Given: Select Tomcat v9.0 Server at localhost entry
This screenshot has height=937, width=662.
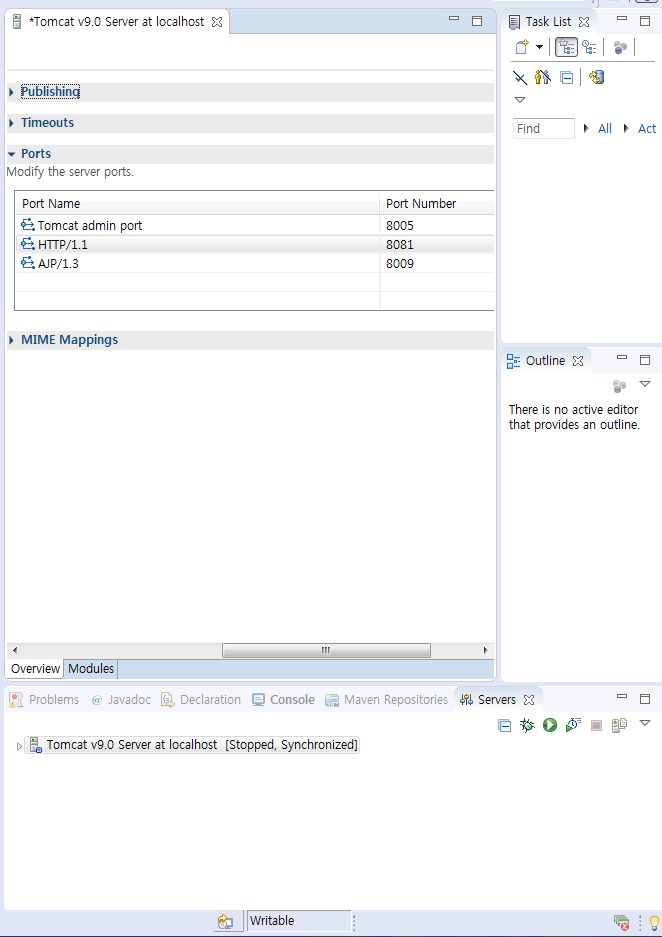Looking at the screenshot, I should tap(192, 745).
